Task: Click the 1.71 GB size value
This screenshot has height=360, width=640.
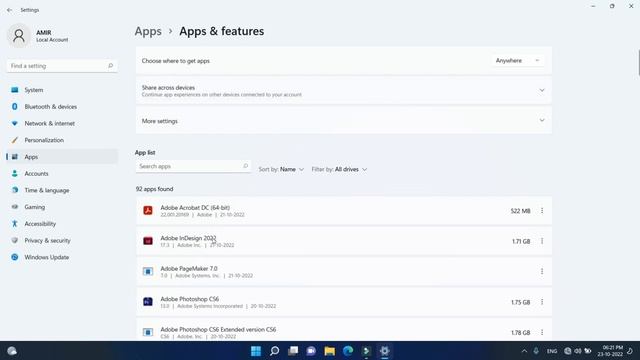Action: (x=521, y=242)
